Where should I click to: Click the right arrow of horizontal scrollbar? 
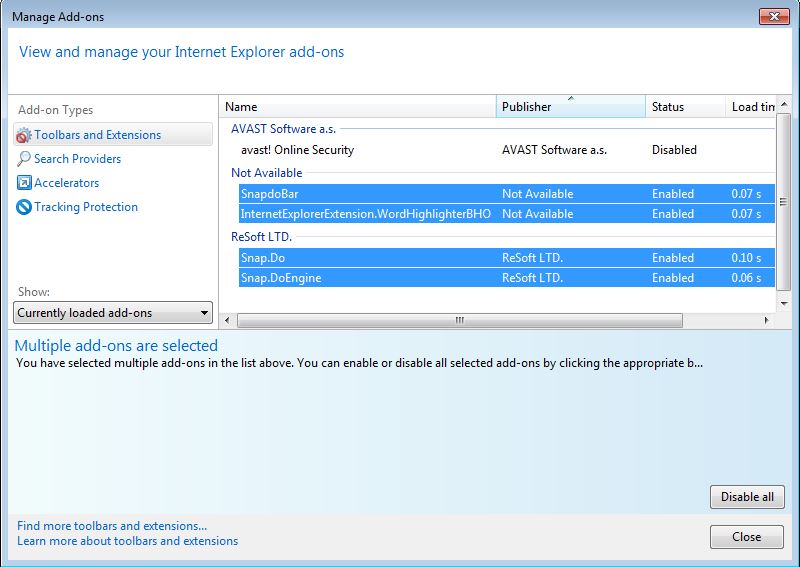click(767, 321)
